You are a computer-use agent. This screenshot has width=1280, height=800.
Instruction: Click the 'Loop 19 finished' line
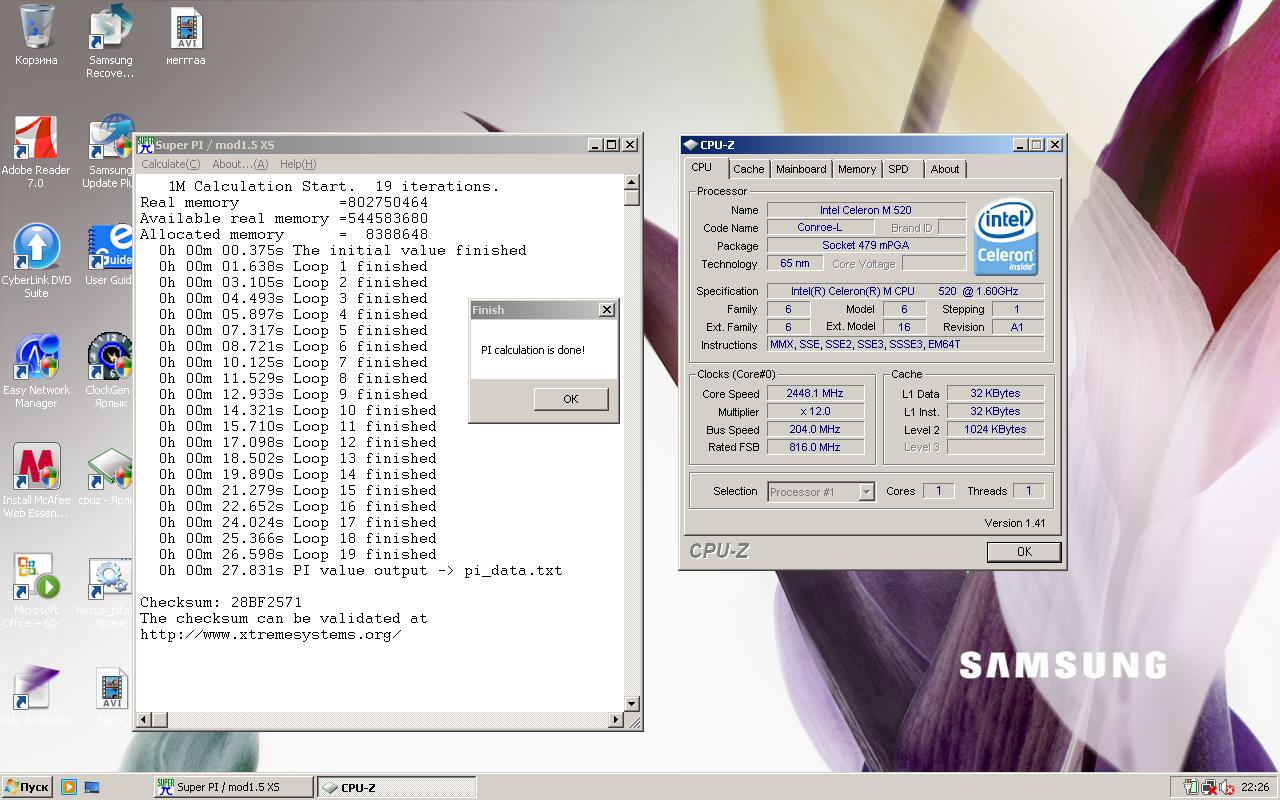[x=365, y=554]
